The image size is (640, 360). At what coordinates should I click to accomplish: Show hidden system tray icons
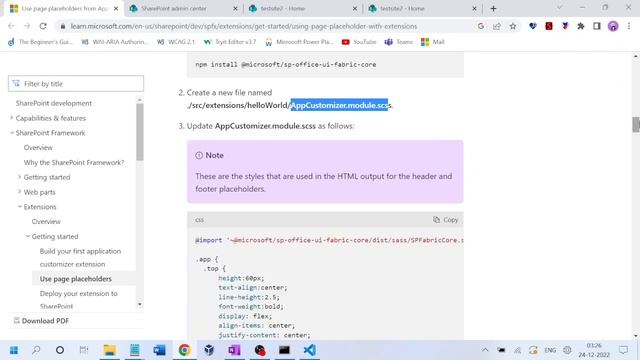485,350
